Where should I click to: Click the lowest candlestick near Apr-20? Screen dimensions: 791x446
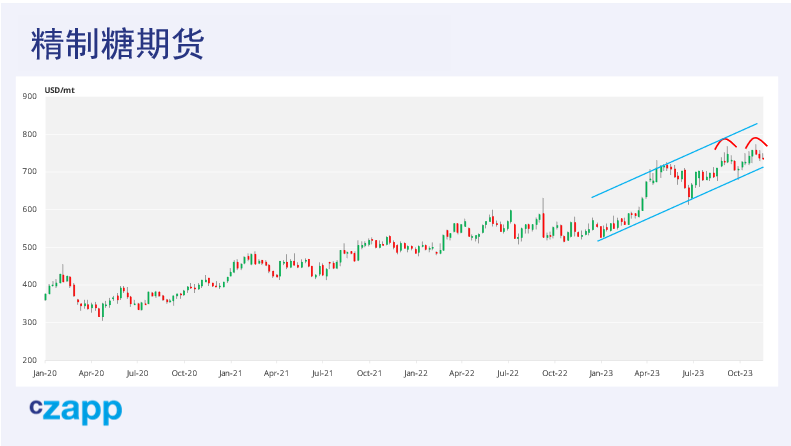click(100, 313)
